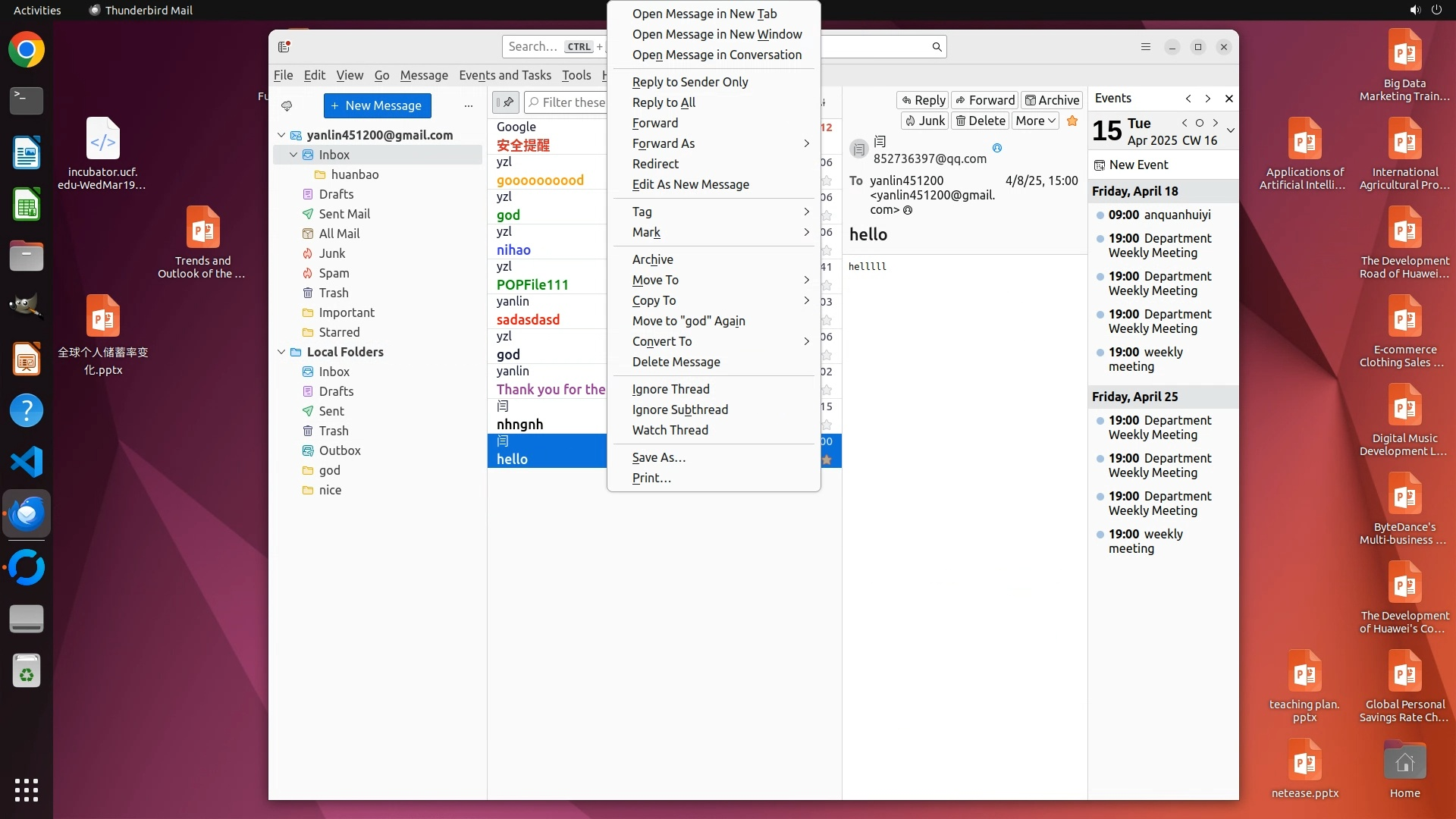Collapse the Local Folders tree
Image resolution: width=1456 pixels, height=819 pixels.
pos(281,352)
